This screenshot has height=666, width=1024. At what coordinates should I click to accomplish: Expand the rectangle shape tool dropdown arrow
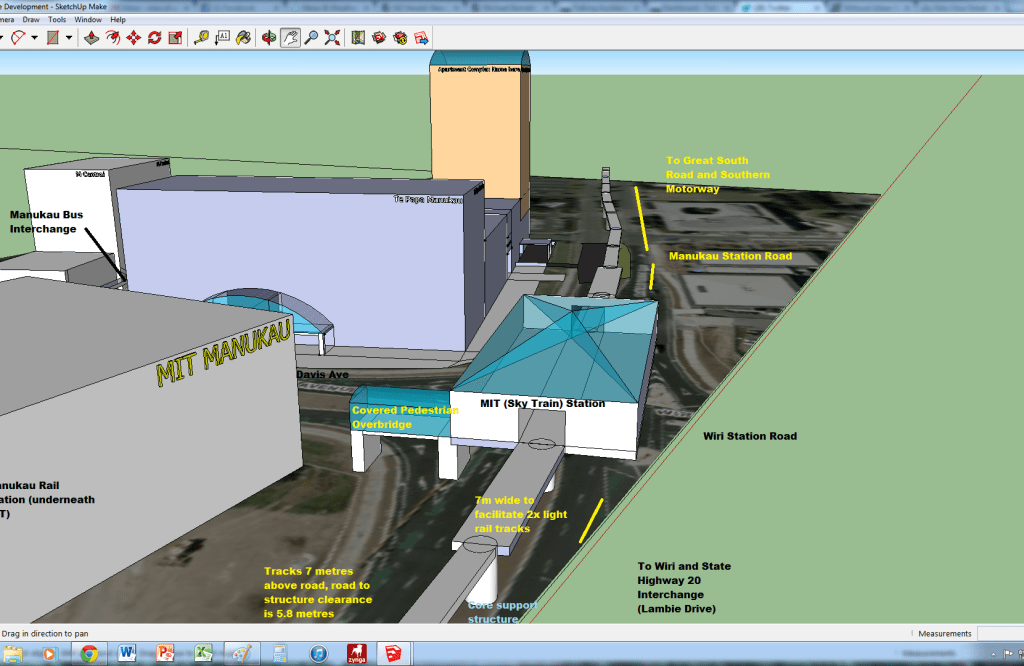pos(69,38)
